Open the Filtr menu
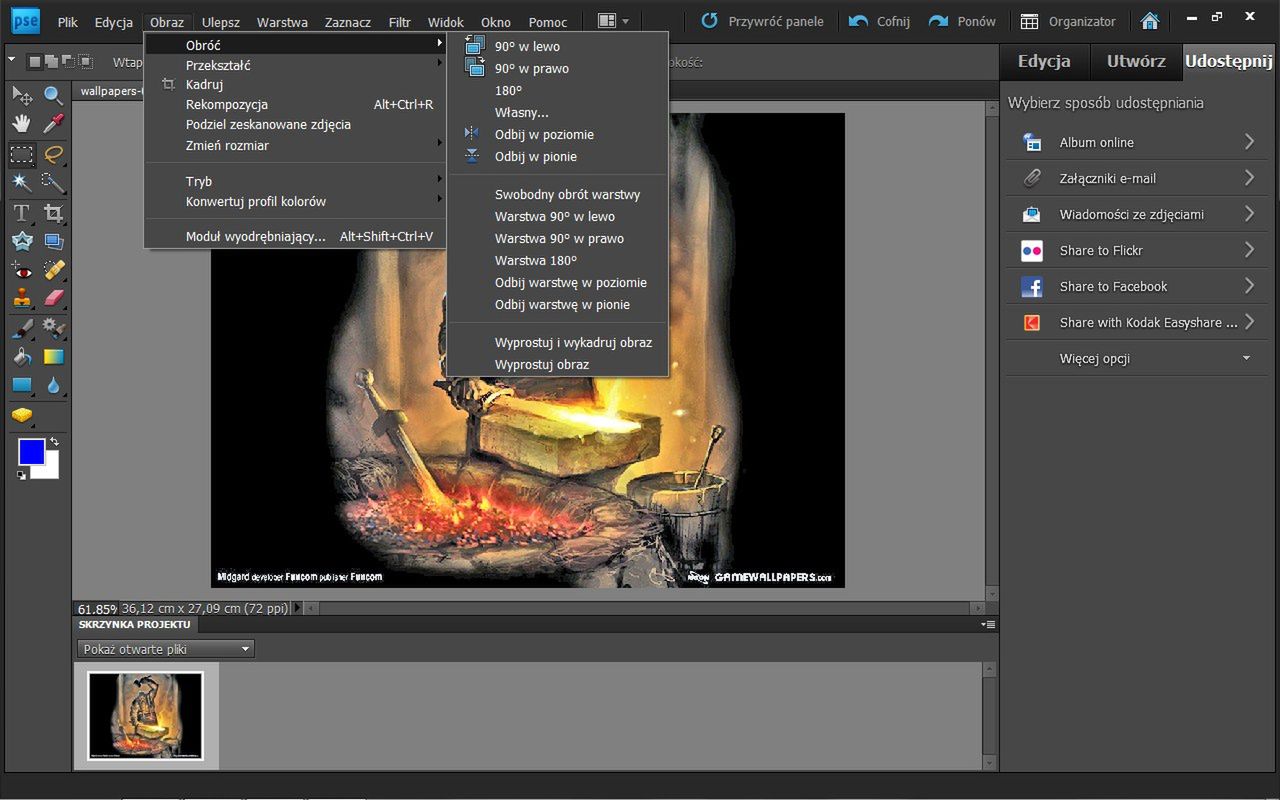 click(400, 22)
